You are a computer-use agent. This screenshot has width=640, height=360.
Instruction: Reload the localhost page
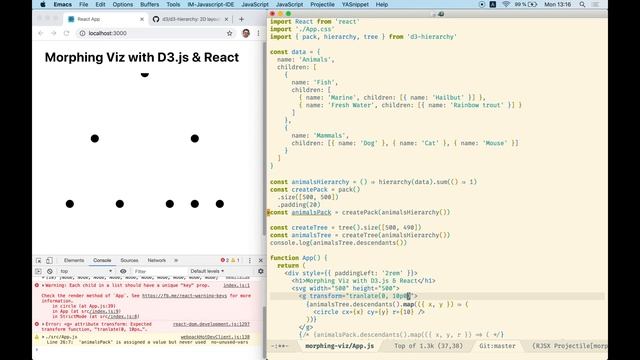[67, 33]
